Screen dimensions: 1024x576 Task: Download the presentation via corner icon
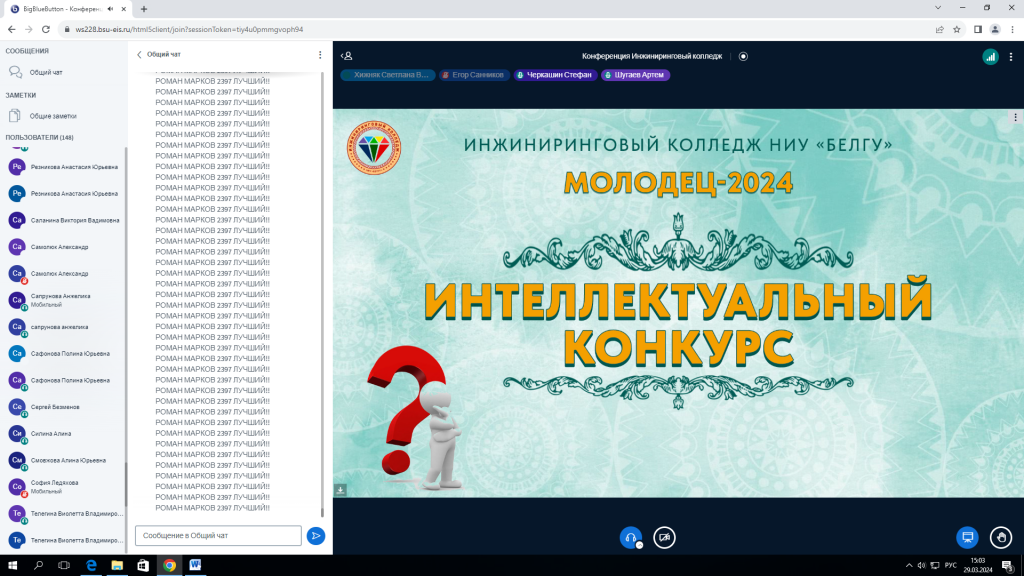tap(340, 490)
